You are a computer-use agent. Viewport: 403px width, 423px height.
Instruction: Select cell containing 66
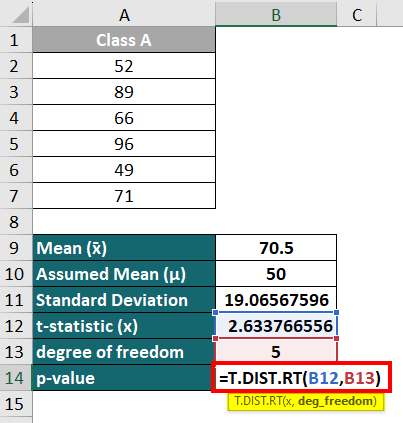pos(124,118)
